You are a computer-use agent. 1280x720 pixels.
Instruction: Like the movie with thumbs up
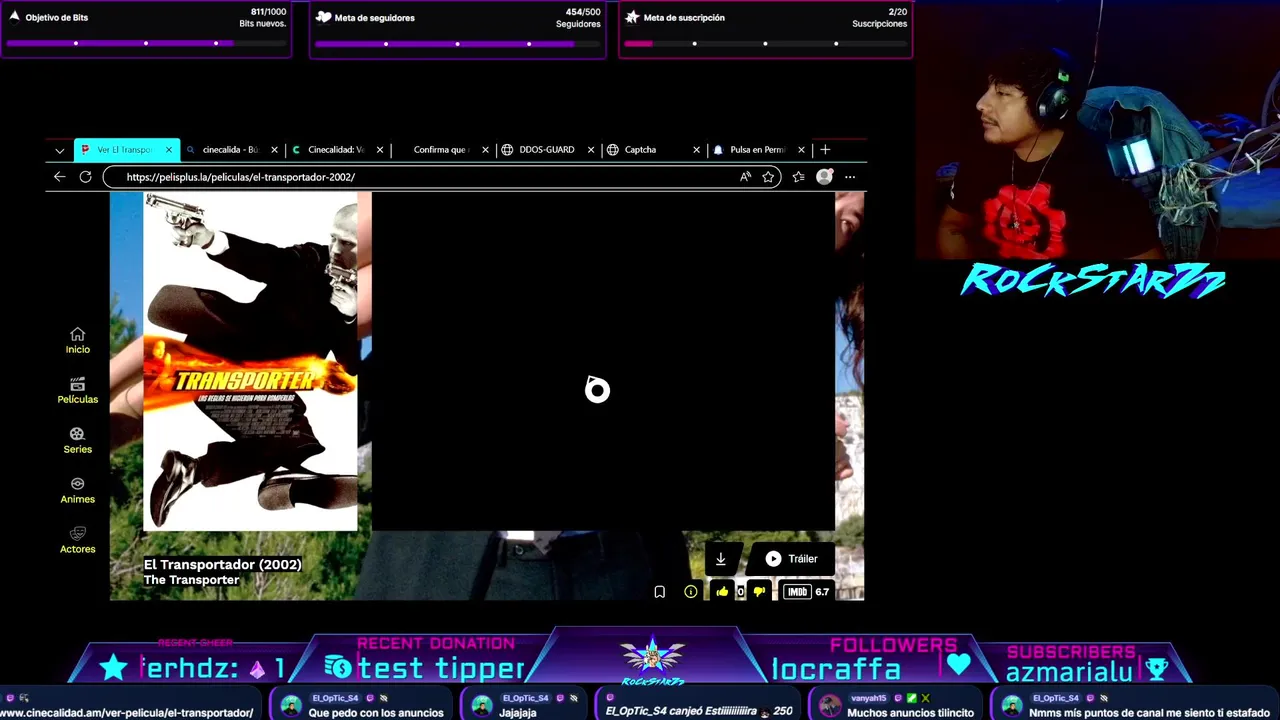tap(722, 592)
